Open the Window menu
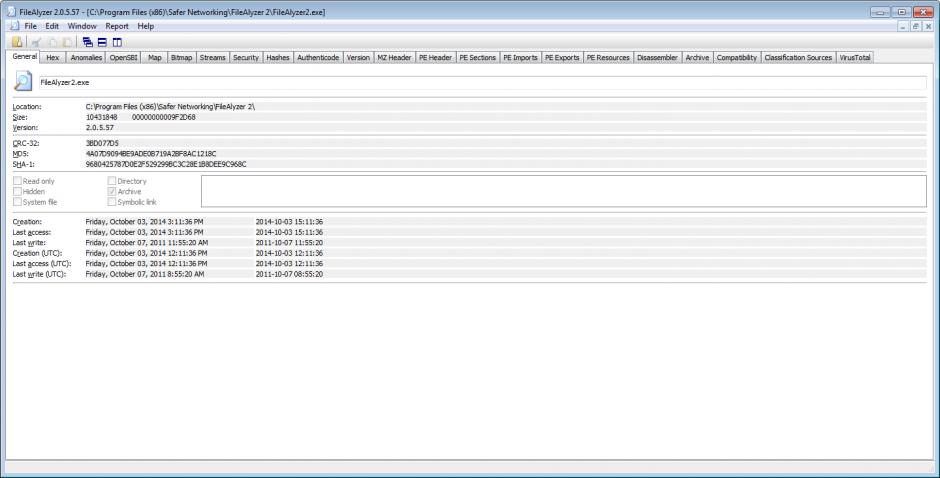940x478 pixels. [x=82, y=26]
